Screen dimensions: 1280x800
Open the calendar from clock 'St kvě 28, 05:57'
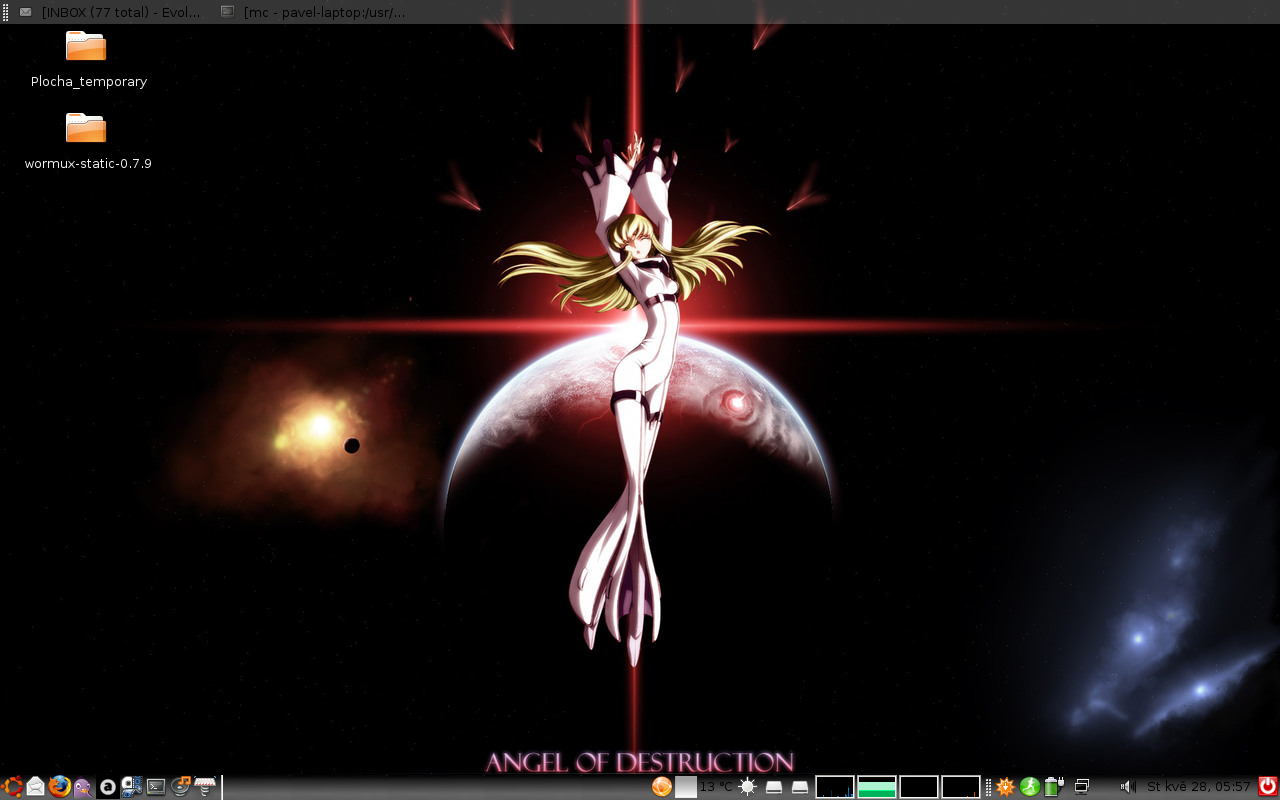pyautogui.click(x=1198, y=787)
